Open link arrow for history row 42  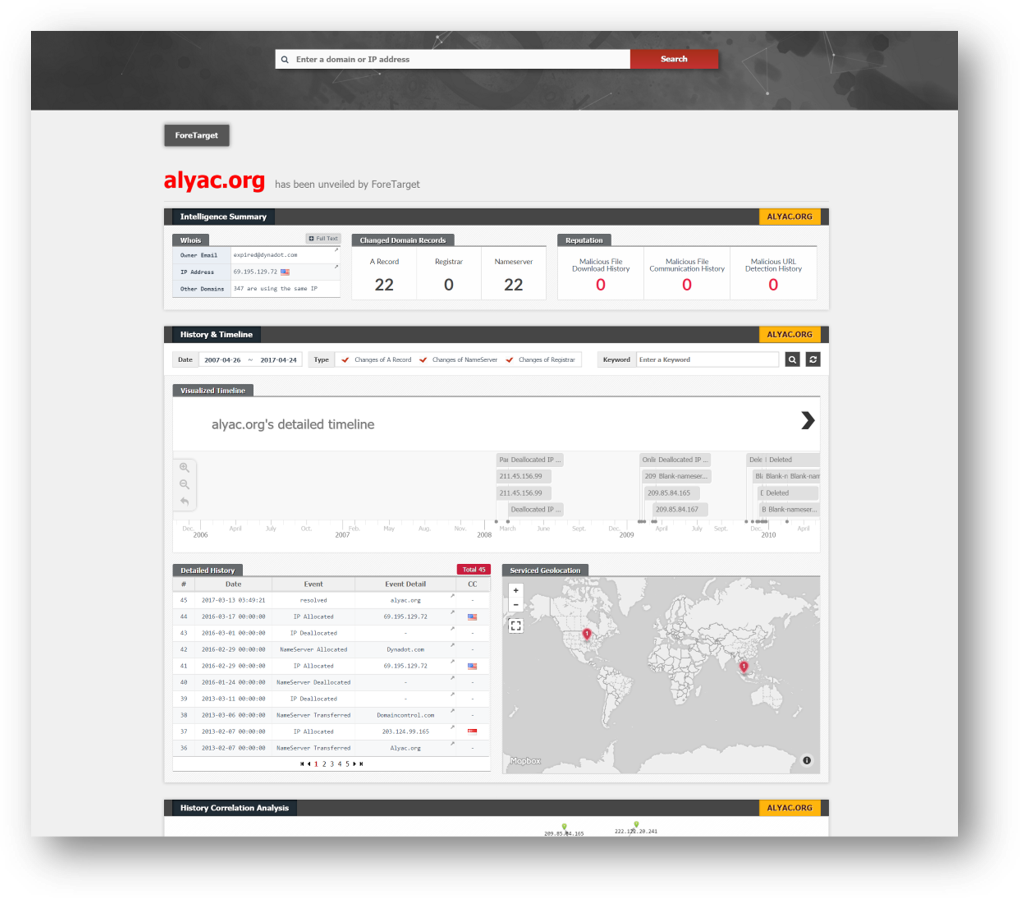point(453,646)
